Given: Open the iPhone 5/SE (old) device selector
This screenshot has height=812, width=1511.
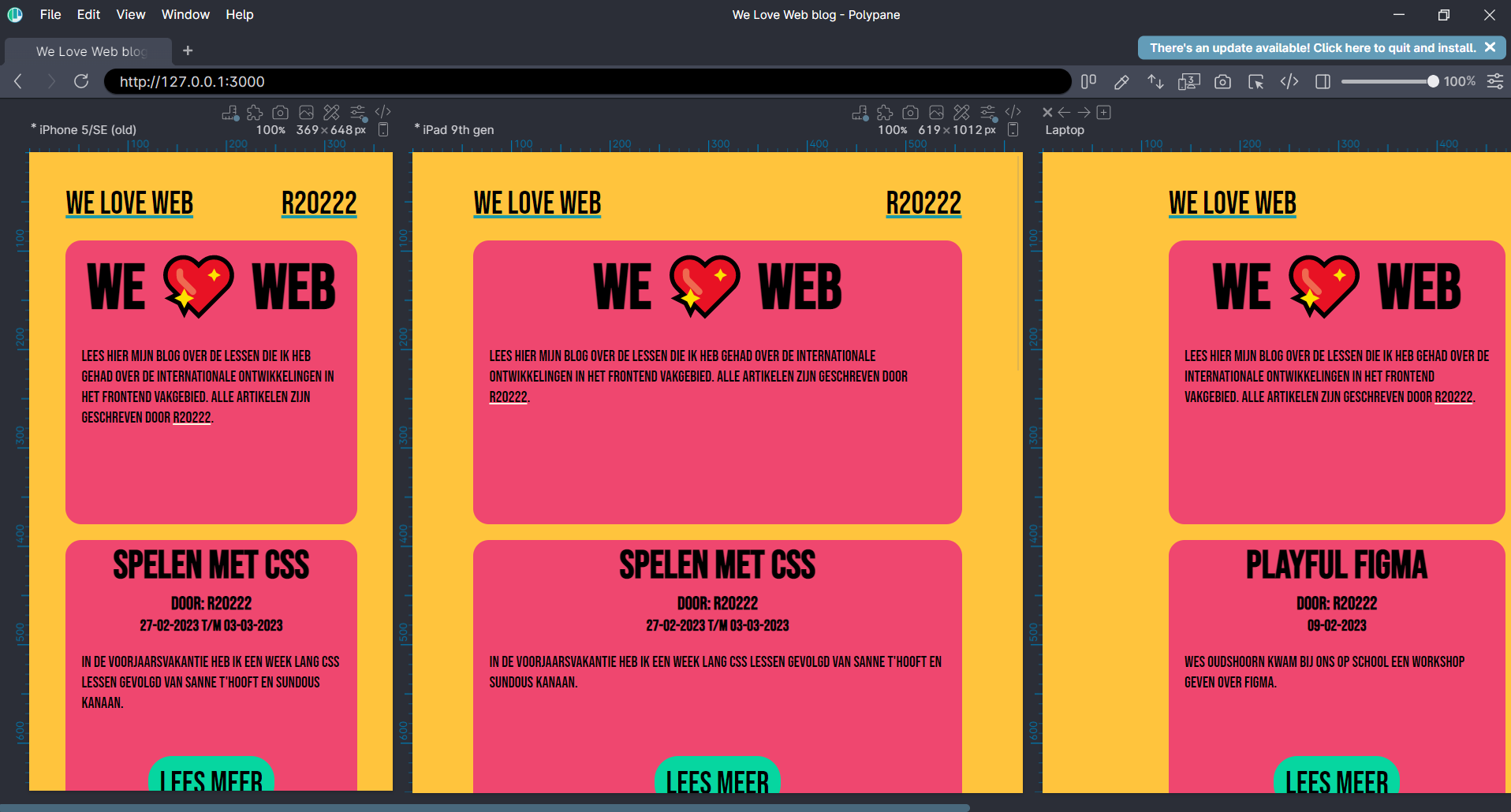Looking at the screenshot, I should click(88, 130).
